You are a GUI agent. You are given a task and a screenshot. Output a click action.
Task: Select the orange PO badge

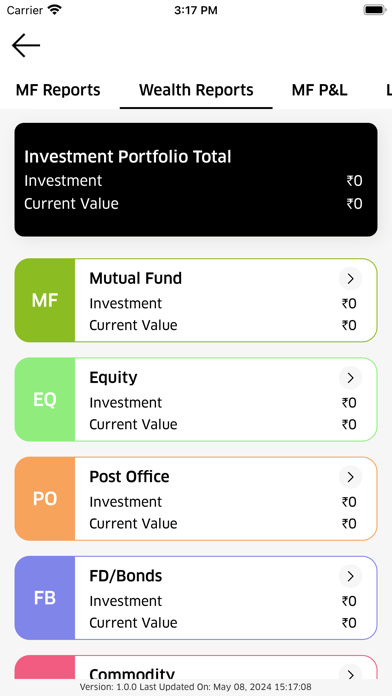45,499
